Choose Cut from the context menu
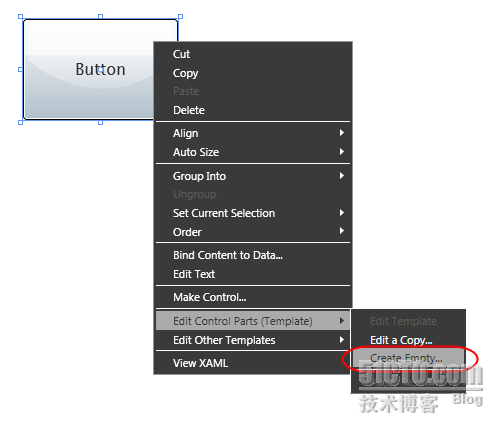The image size is (497, 427). 253,54
